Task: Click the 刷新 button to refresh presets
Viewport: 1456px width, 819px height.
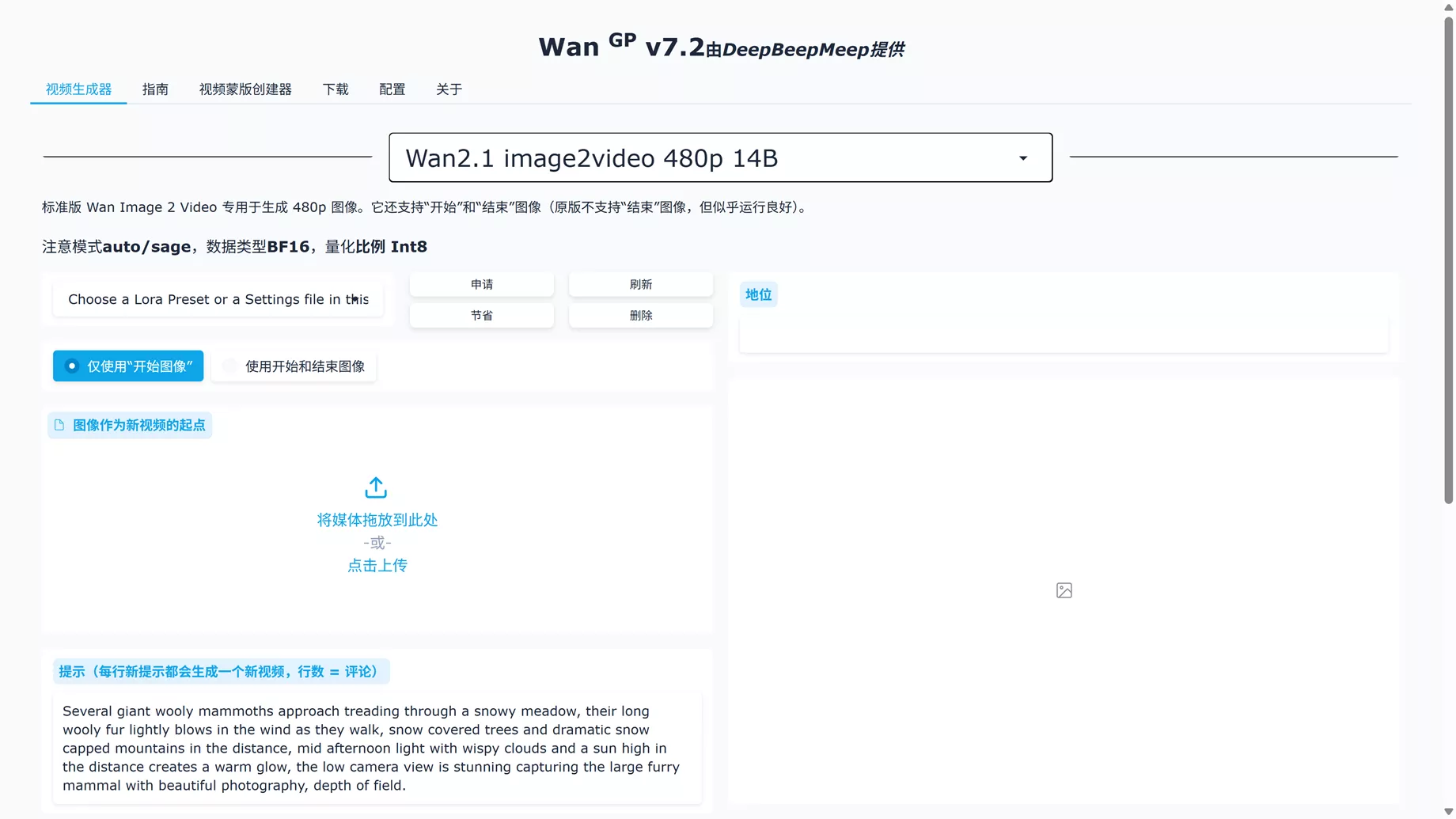Action: 640,283
